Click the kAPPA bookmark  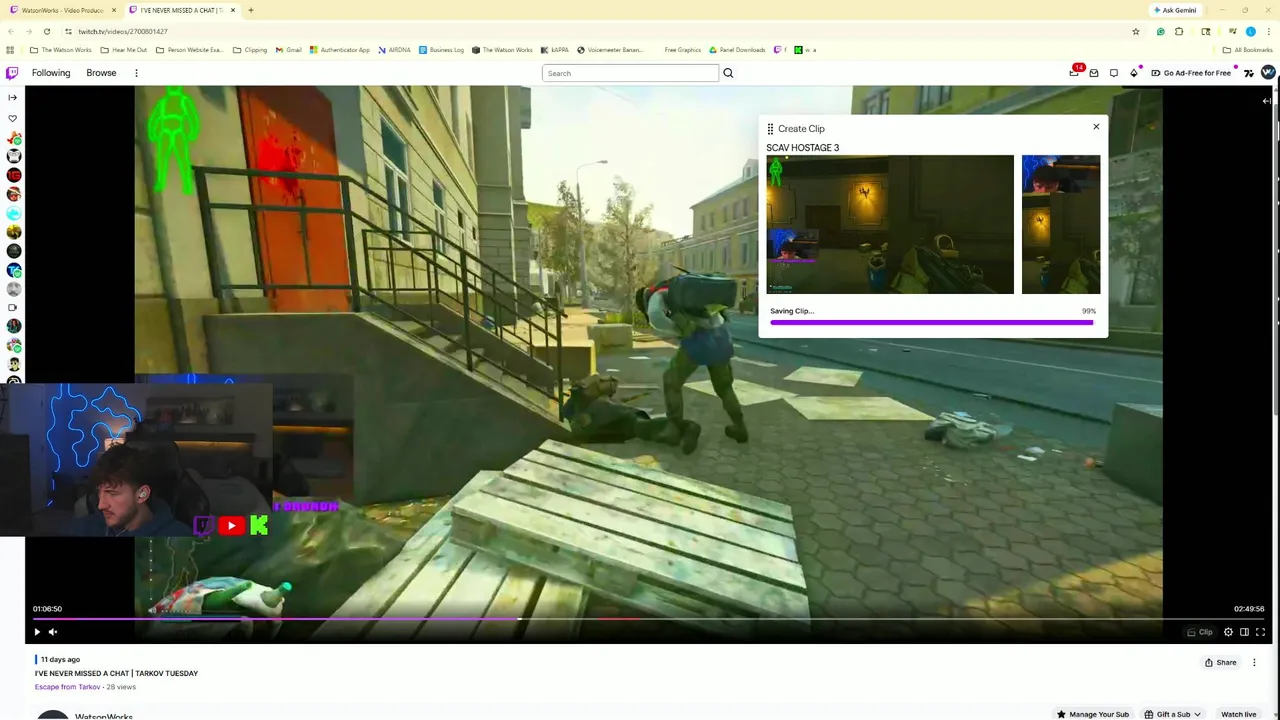point(554,50)
